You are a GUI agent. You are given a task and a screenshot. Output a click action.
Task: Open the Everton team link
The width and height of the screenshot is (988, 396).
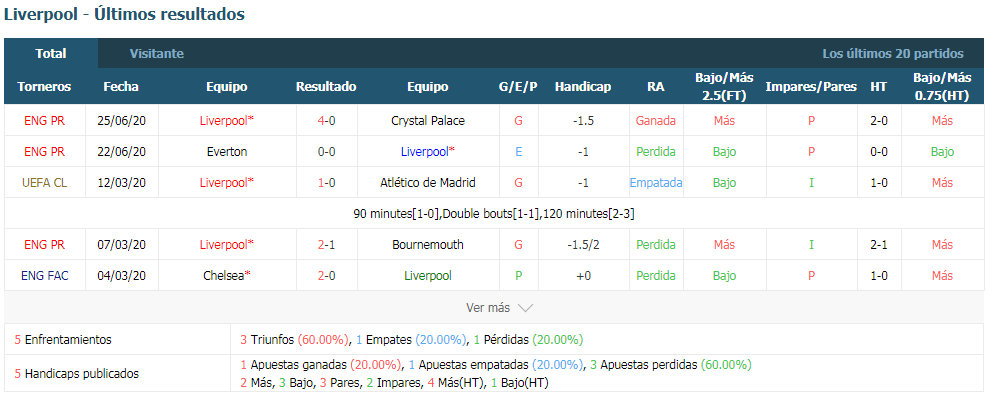click(227, 151)
